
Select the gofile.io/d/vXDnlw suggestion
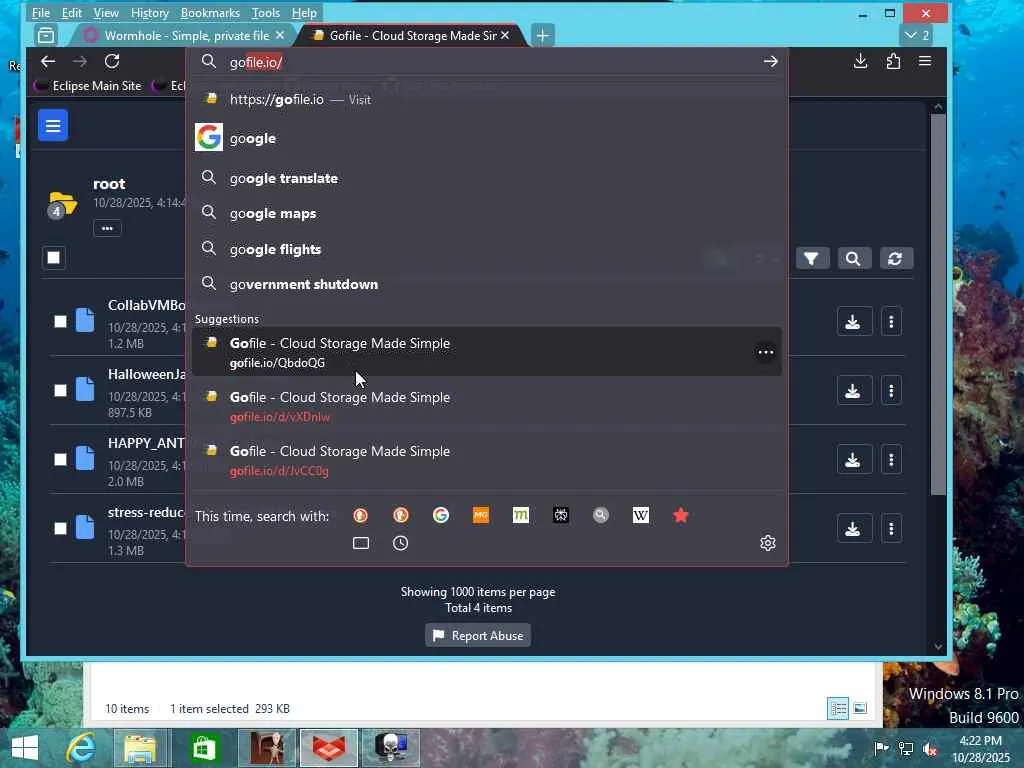487,406
